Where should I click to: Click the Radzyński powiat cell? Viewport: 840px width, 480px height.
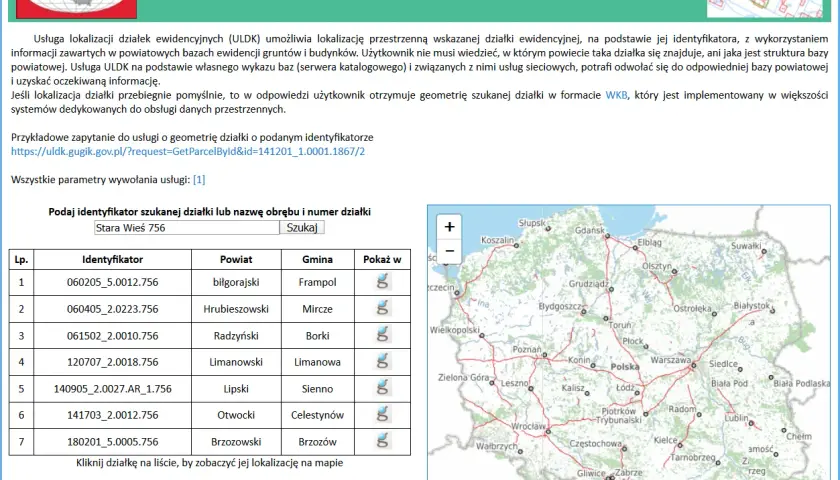pos(236,335)
